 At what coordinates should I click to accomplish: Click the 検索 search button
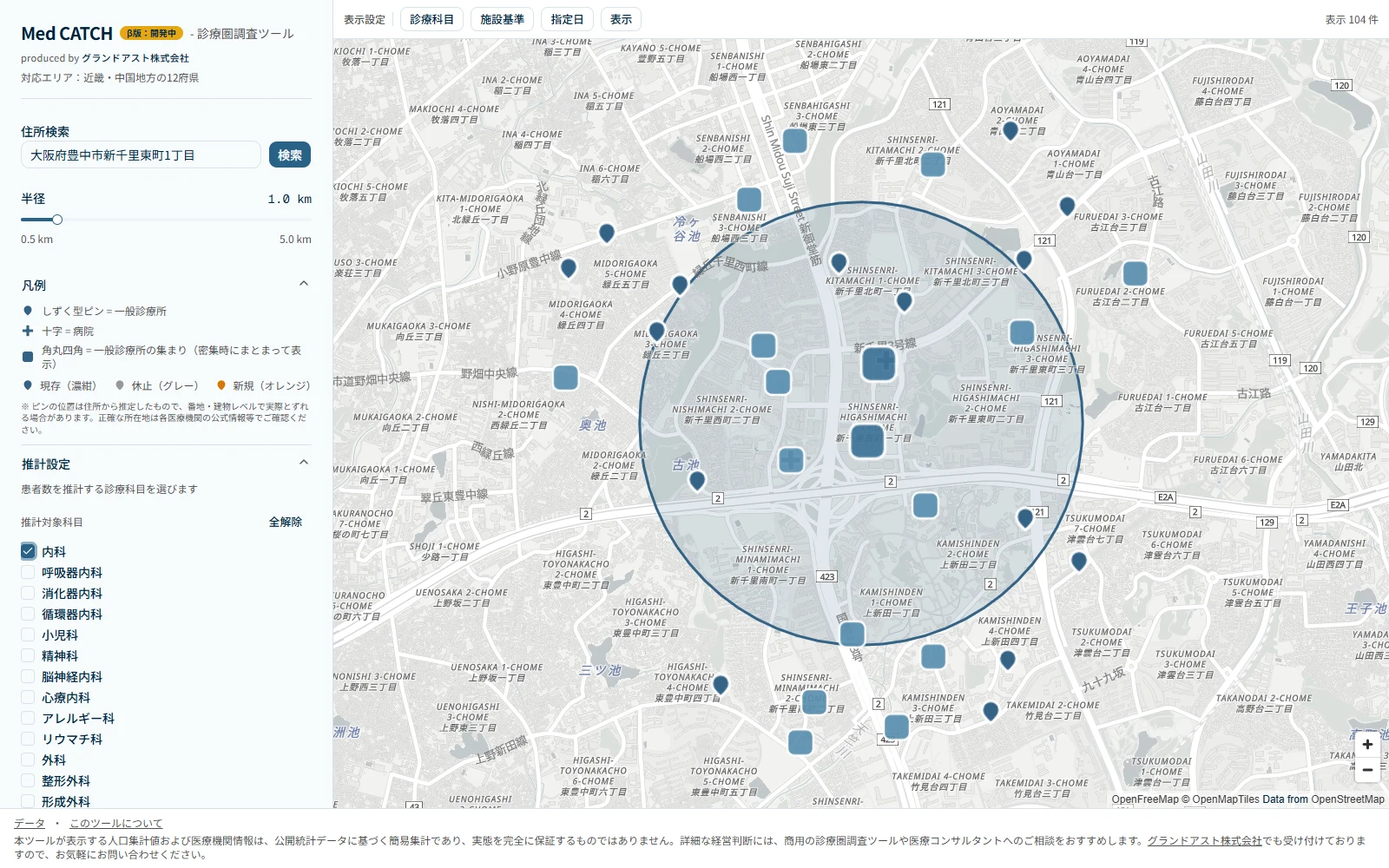tap(290, 155)
